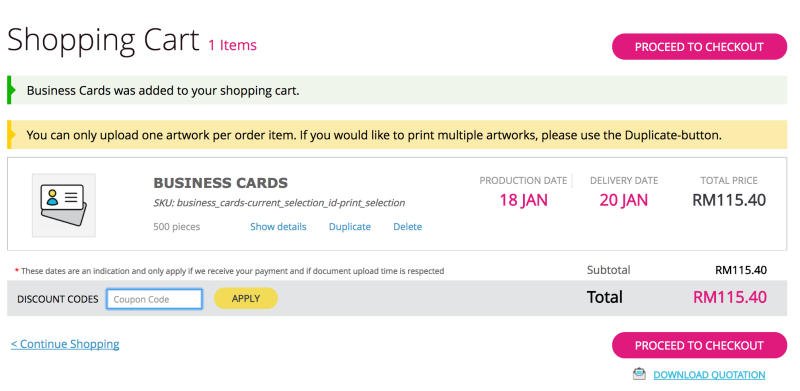This screenshot has width=800, height=391.
Task: Expand Show details for Business Cards
Action: pos(278,227)
